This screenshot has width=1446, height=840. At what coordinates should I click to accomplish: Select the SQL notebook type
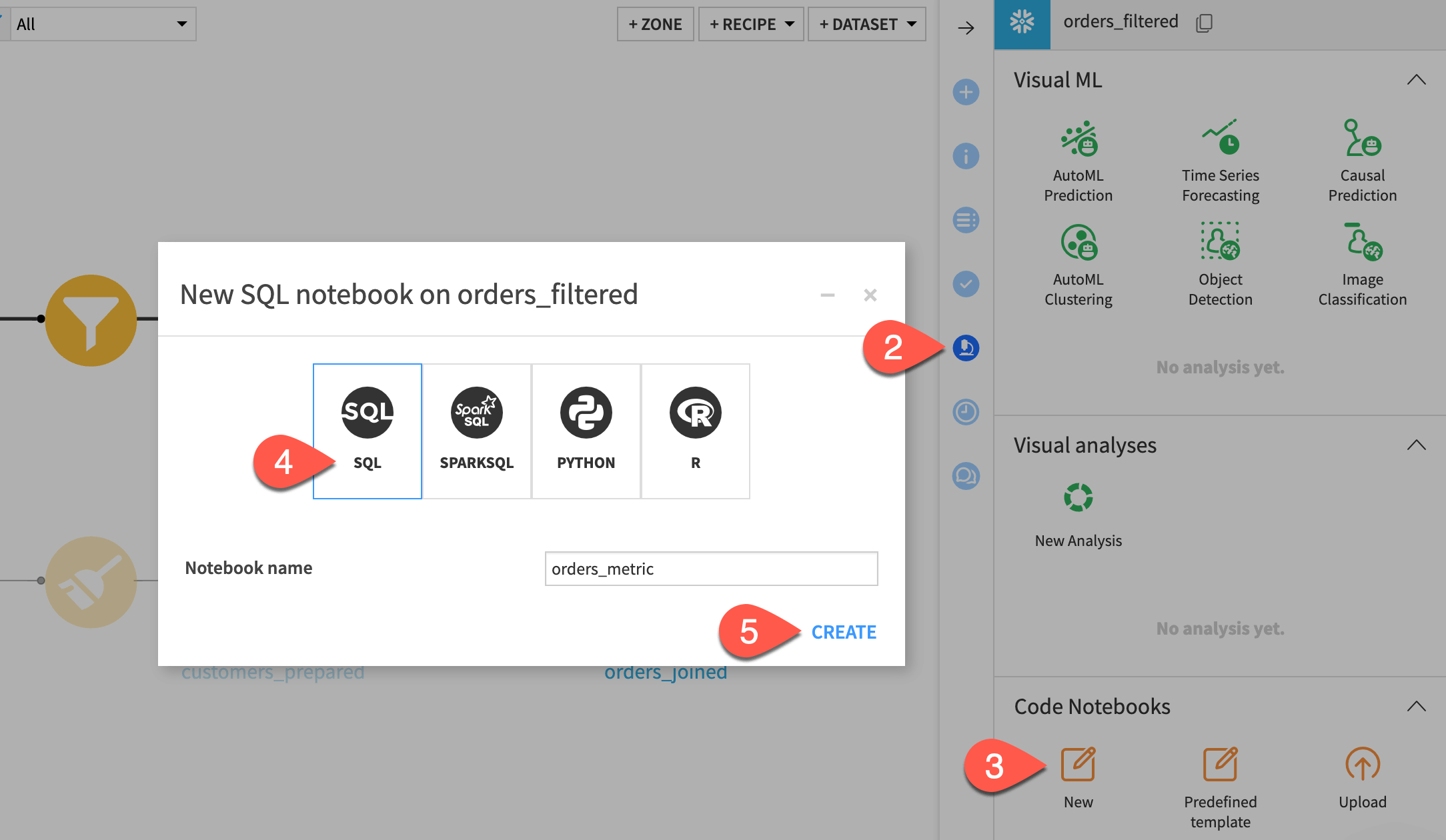click(x=367, y=430)
